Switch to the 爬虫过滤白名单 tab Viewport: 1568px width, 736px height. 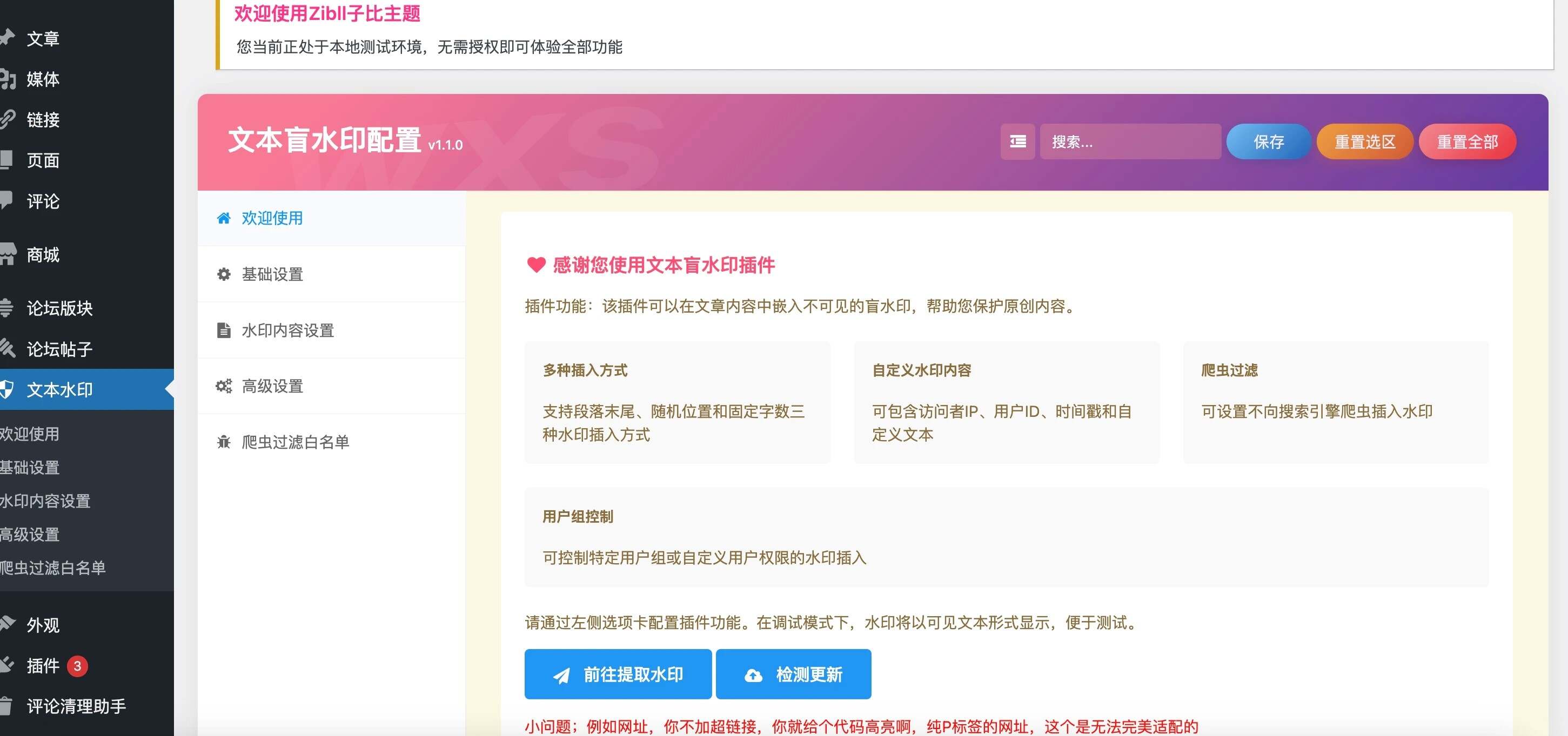click(295, 442)
